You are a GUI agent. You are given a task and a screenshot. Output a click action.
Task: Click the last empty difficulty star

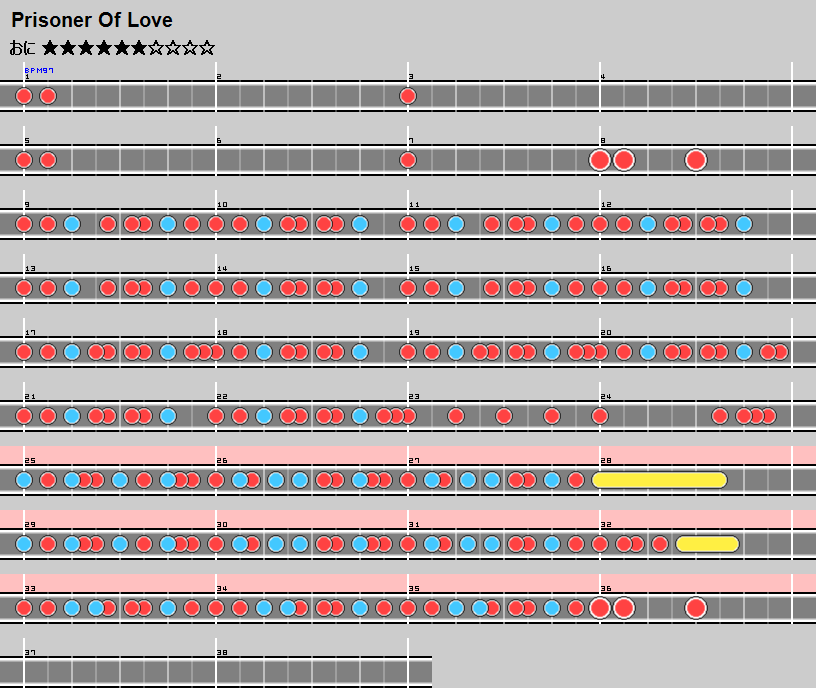click(x=207, y=47)
